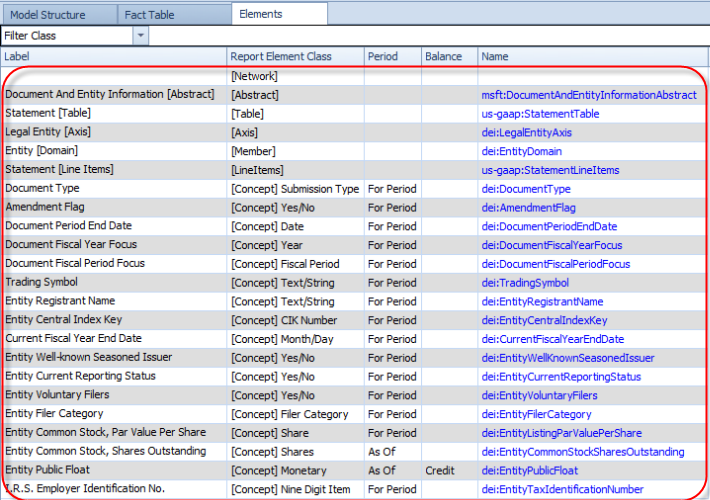Select 'Document Fiscal Year Focus' label
This screenshot has height=500, width=710.
[x=71, y=245]
